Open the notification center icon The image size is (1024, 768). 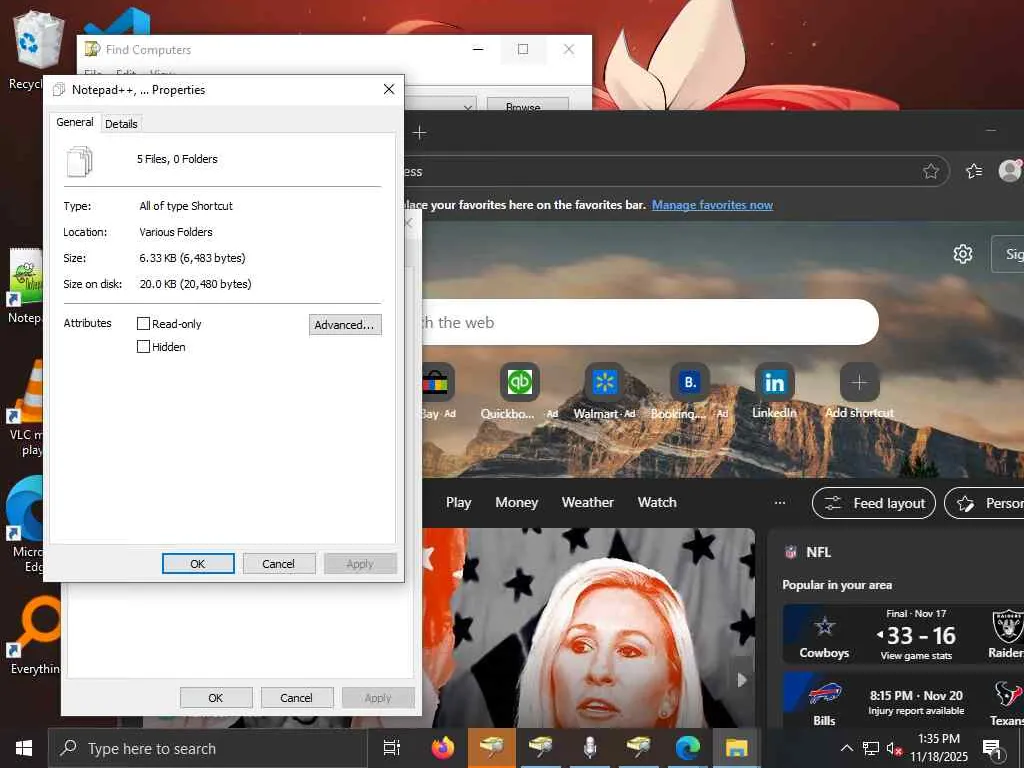992,748
